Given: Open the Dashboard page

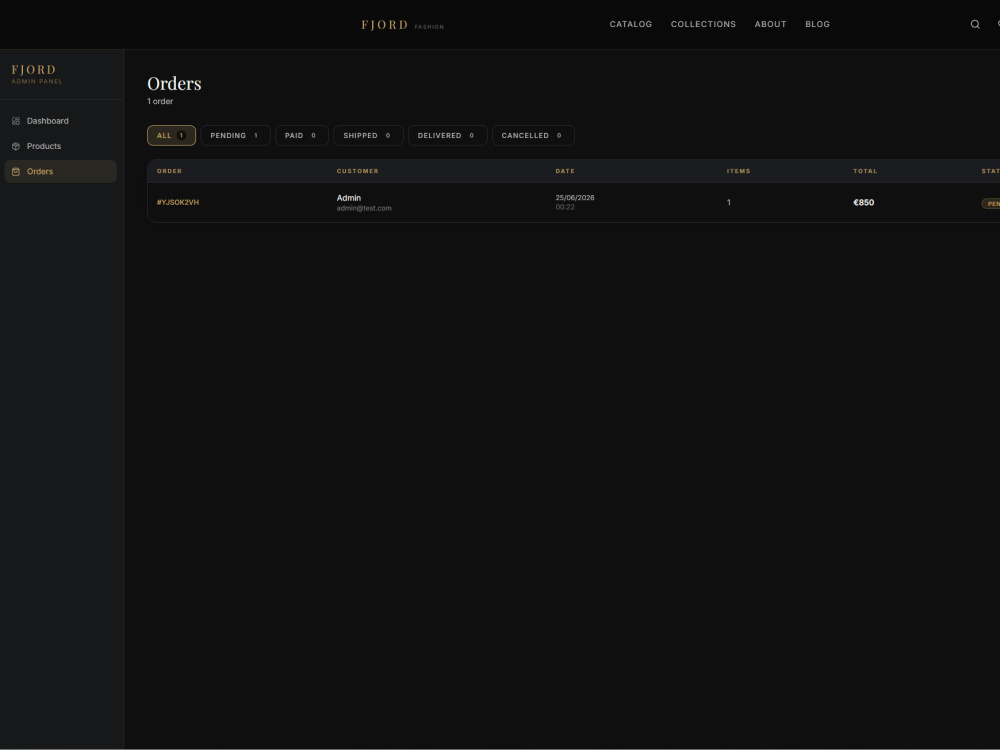Looking at the screenshot, I should [x=61, y=121].
